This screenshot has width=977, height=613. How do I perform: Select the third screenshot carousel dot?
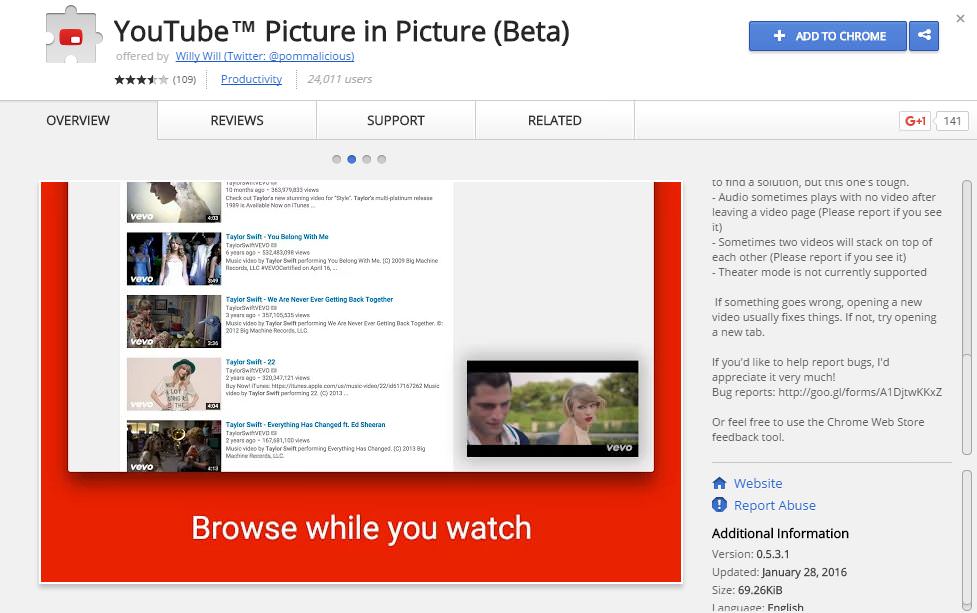366,159
